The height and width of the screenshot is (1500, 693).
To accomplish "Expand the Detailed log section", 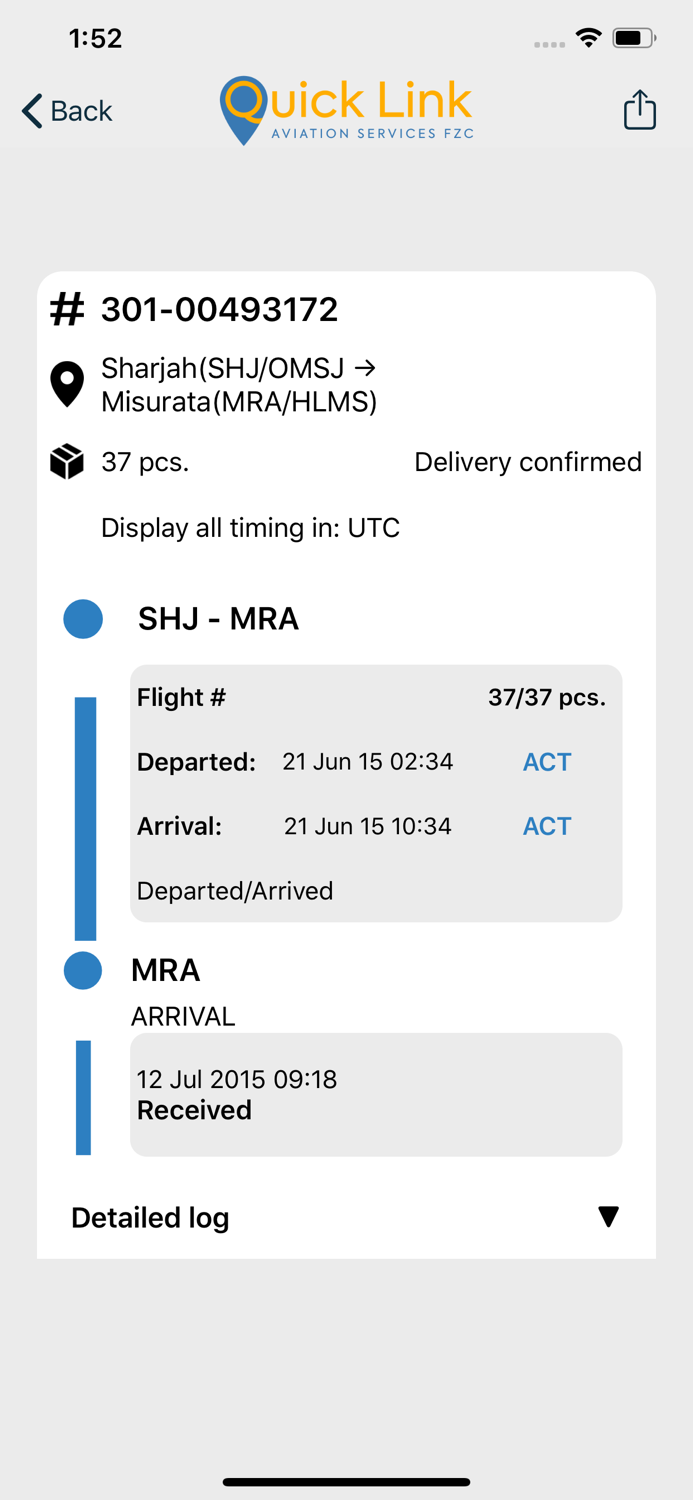I will click(x=150, y=1217).
